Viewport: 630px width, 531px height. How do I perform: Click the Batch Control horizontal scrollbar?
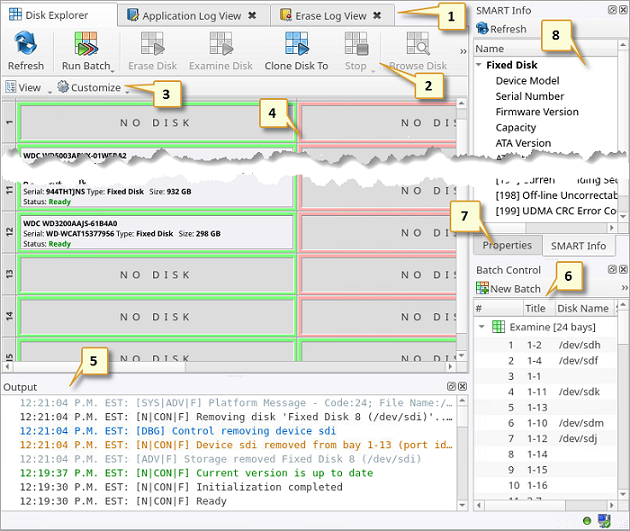[x=545, y=504]
